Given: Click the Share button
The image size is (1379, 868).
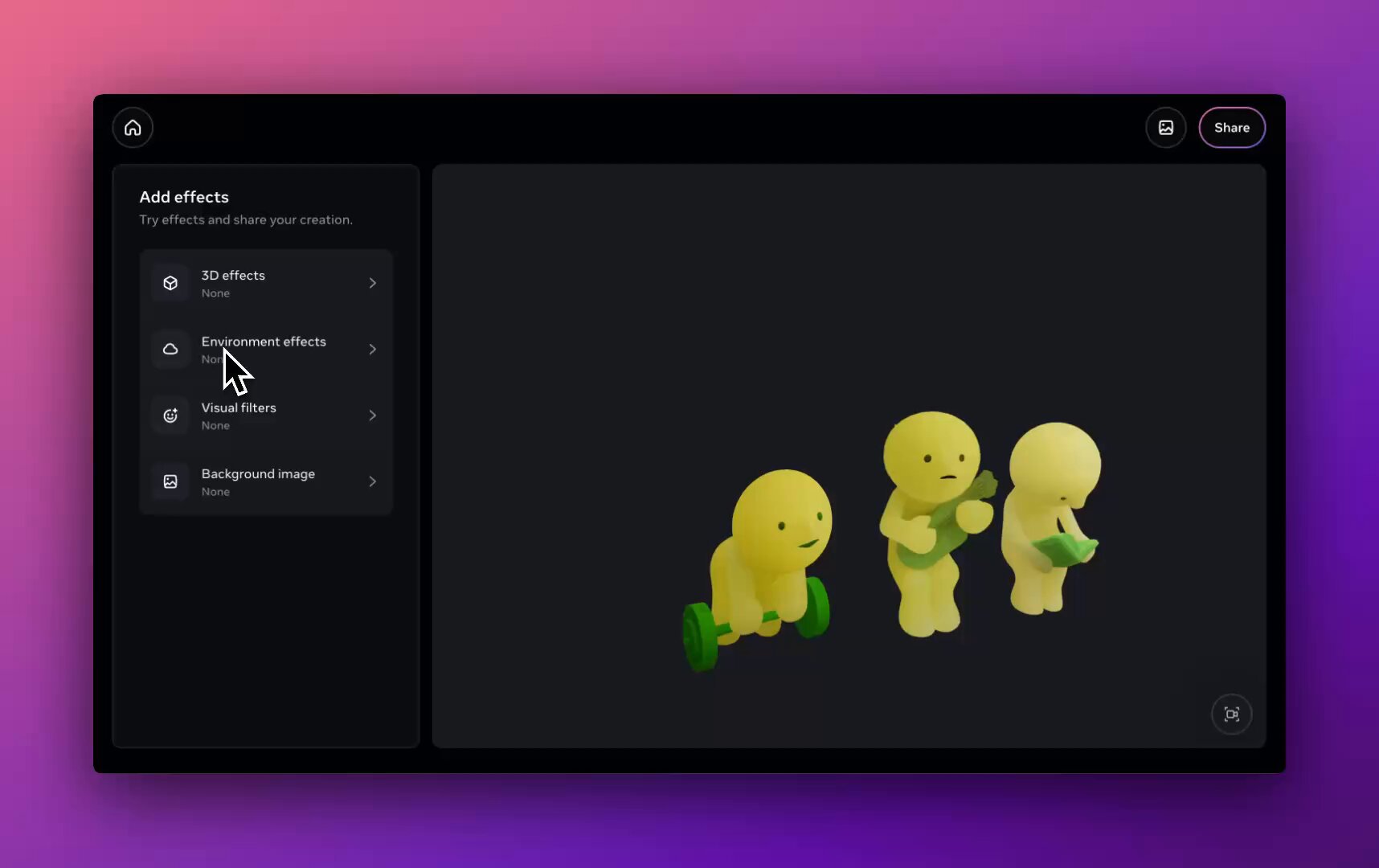Looking at the screenshot, I should 1232,128.
